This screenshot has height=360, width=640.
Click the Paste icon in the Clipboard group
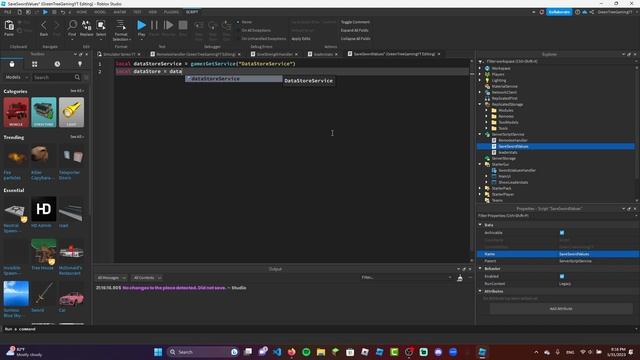[x=9, y=26]
